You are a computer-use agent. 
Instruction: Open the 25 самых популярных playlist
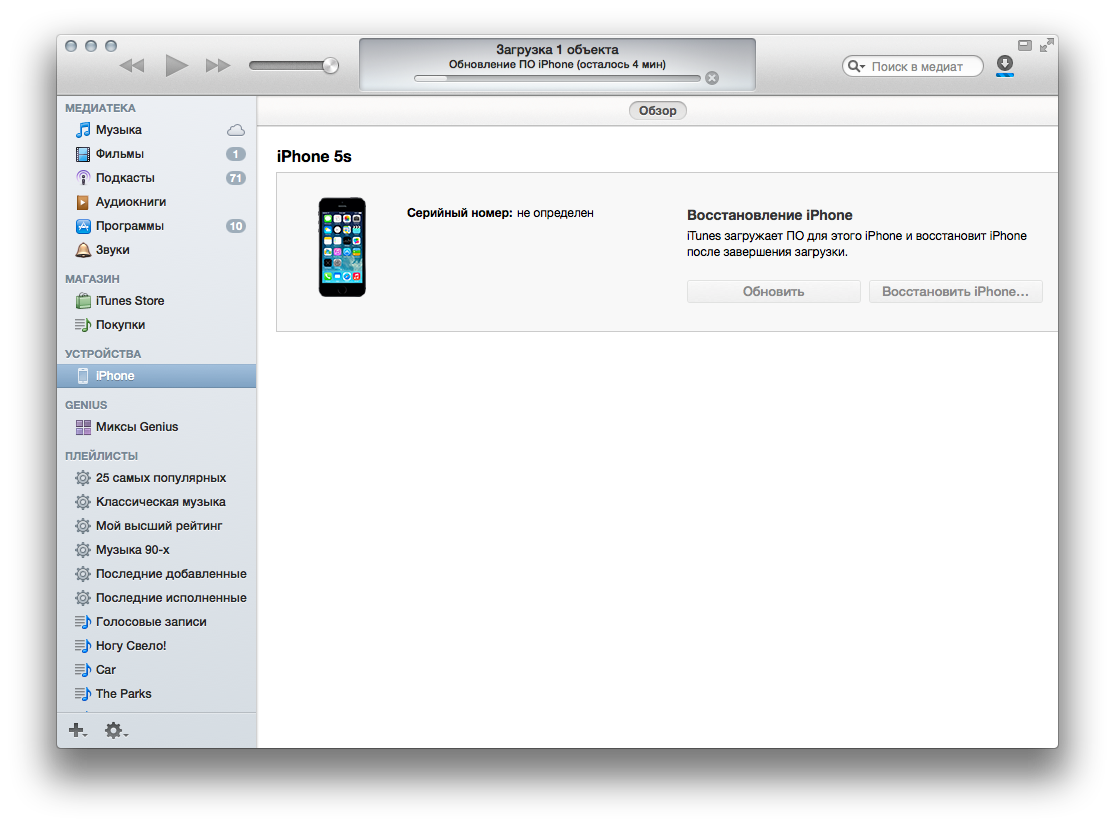pos(156,478)
